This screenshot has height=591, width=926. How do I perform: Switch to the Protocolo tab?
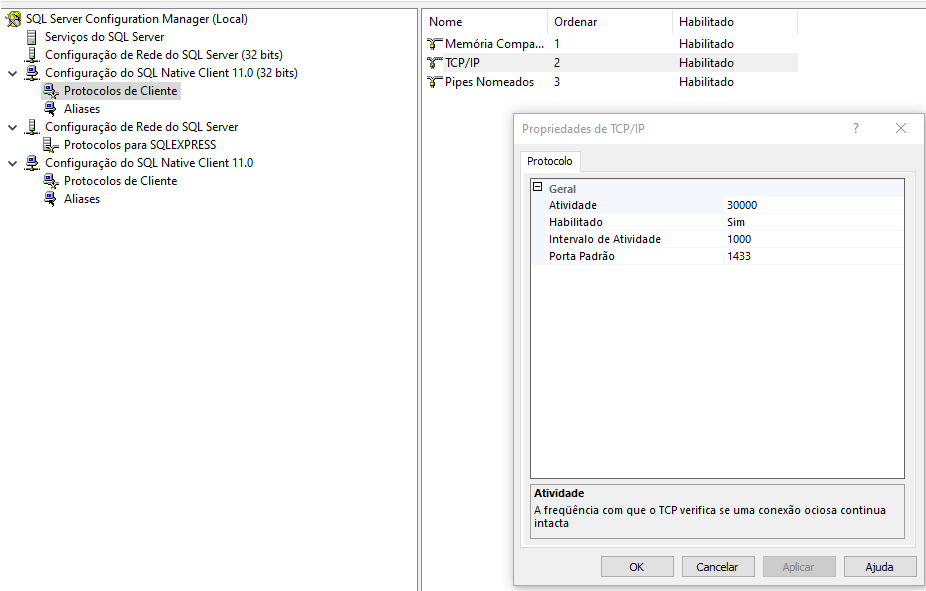pyautogui.click(x=550, y=161)
